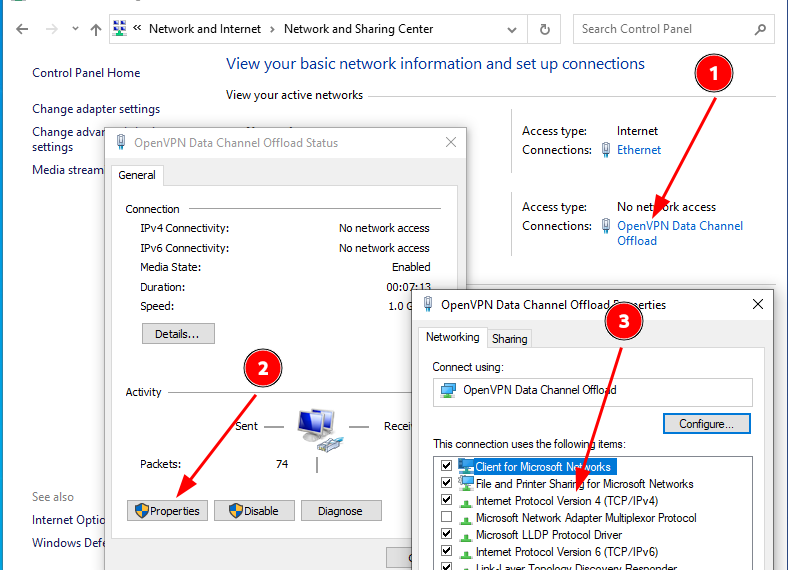Image resolution: width=788 pixels, height=570 pixels.
Task: Select Internet Protocol Version 4 (TCP/IPv4) item
Action: coord(566,501)
